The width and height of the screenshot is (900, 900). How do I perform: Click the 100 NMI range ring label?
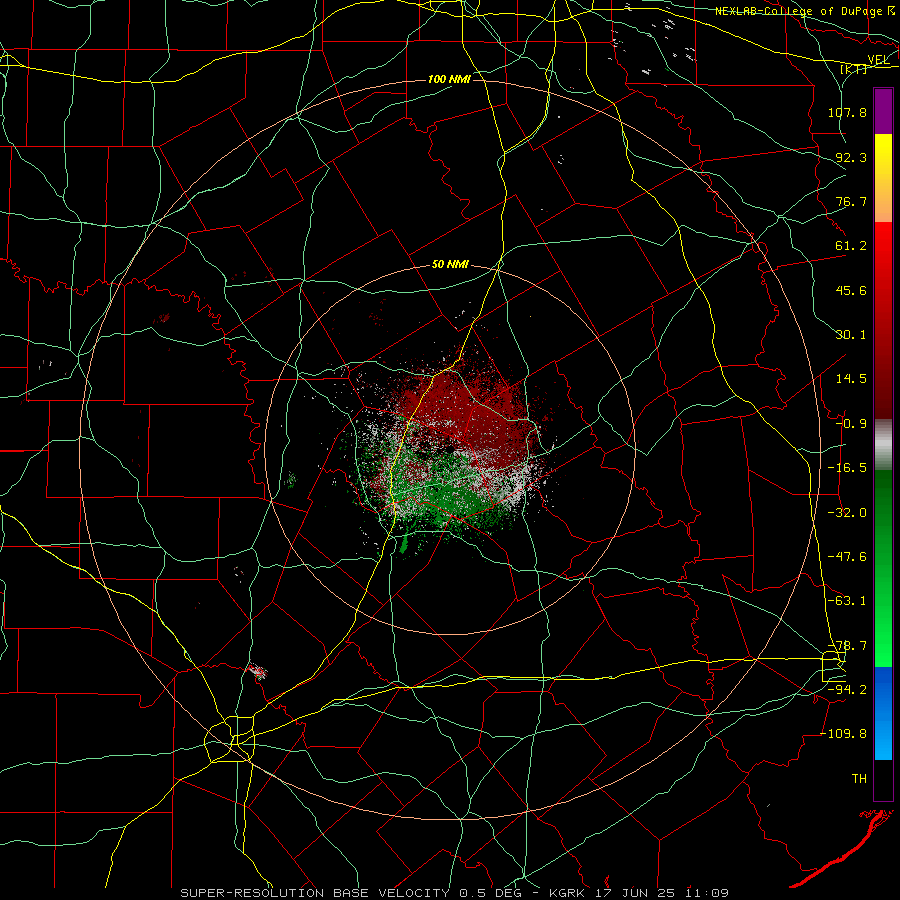[449, 79]
